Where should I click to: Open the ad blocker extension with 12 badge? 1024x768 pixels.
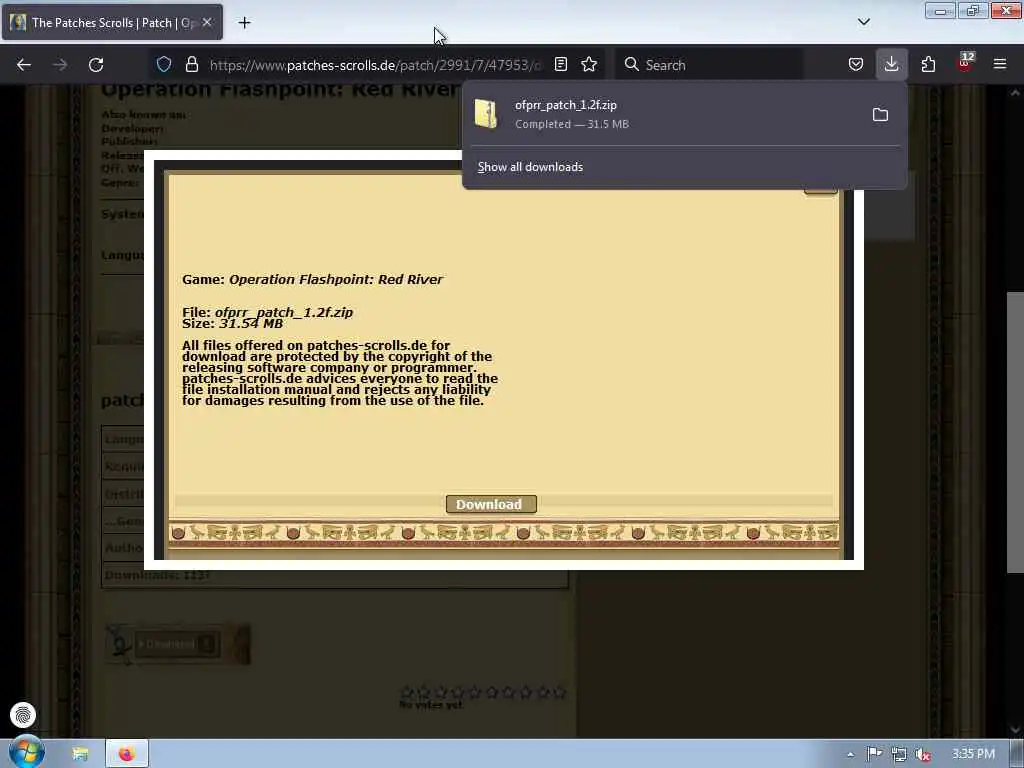pos(965,63)
